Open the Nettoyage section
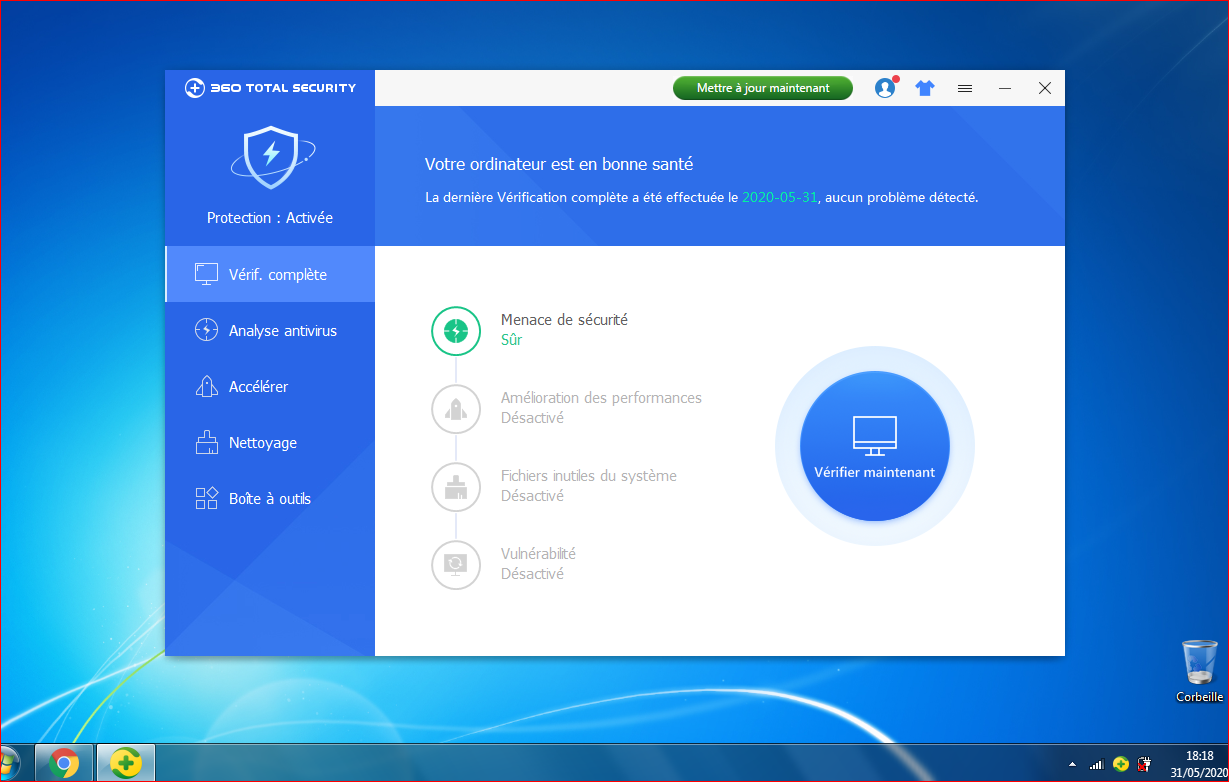Image resolution: width=1229 pixels, height=782 pixels. tap(270, 442)
